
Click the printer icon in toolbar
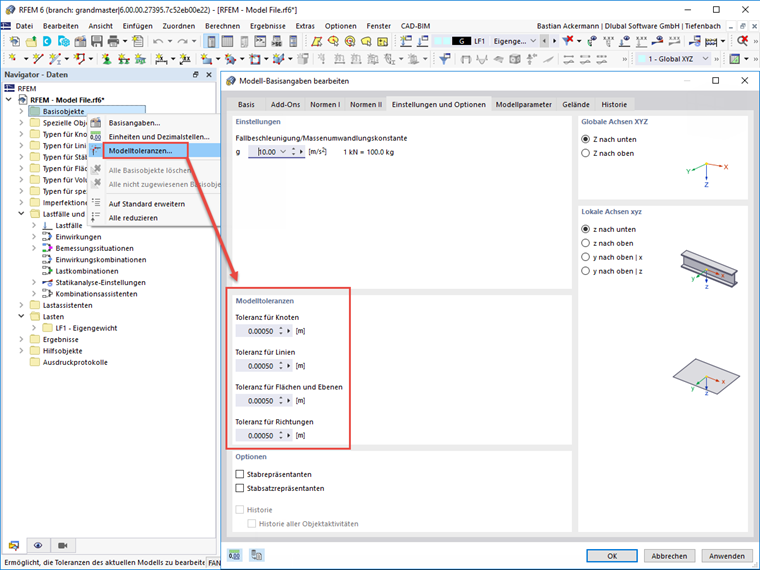click(x=113, y=41)
